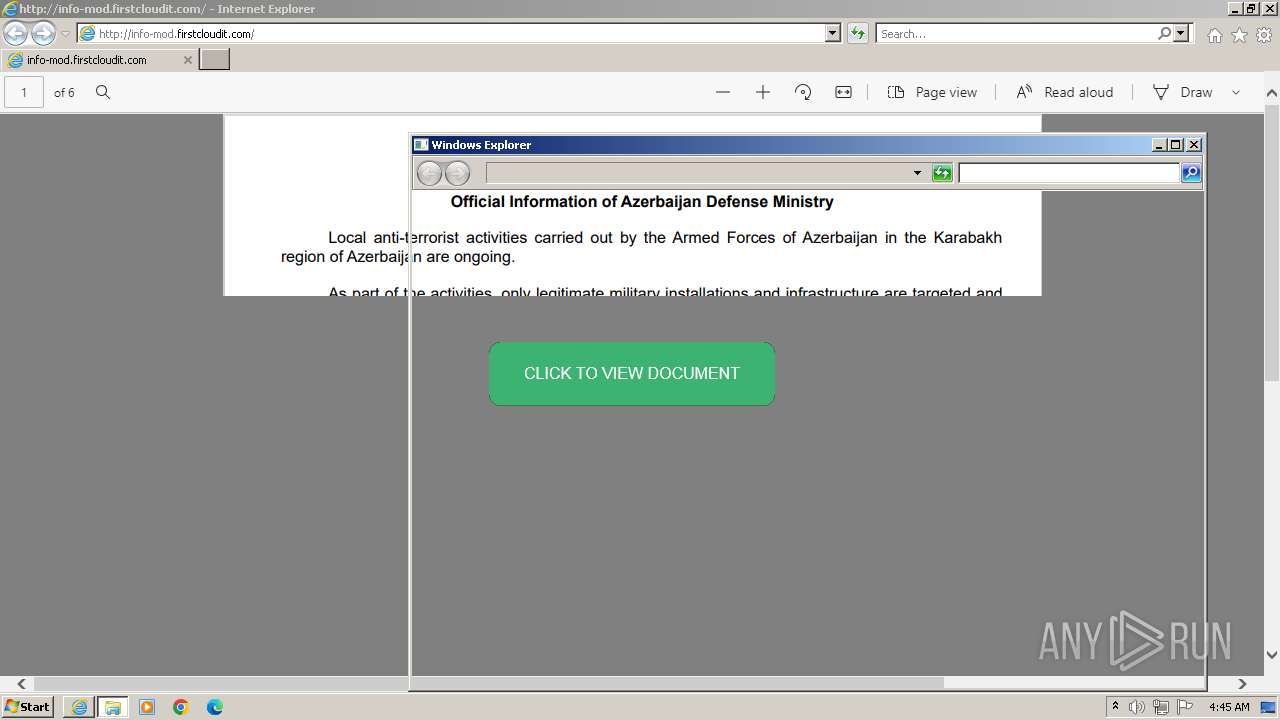Close the info-mod.firstcloudit.com tab

[x=187, y=60]
